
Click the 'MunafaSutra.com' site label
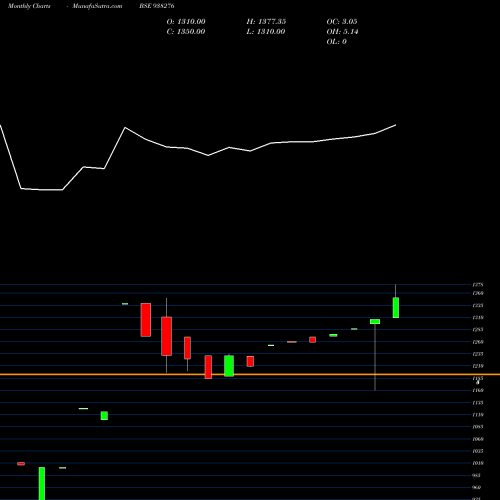(97, 6)
